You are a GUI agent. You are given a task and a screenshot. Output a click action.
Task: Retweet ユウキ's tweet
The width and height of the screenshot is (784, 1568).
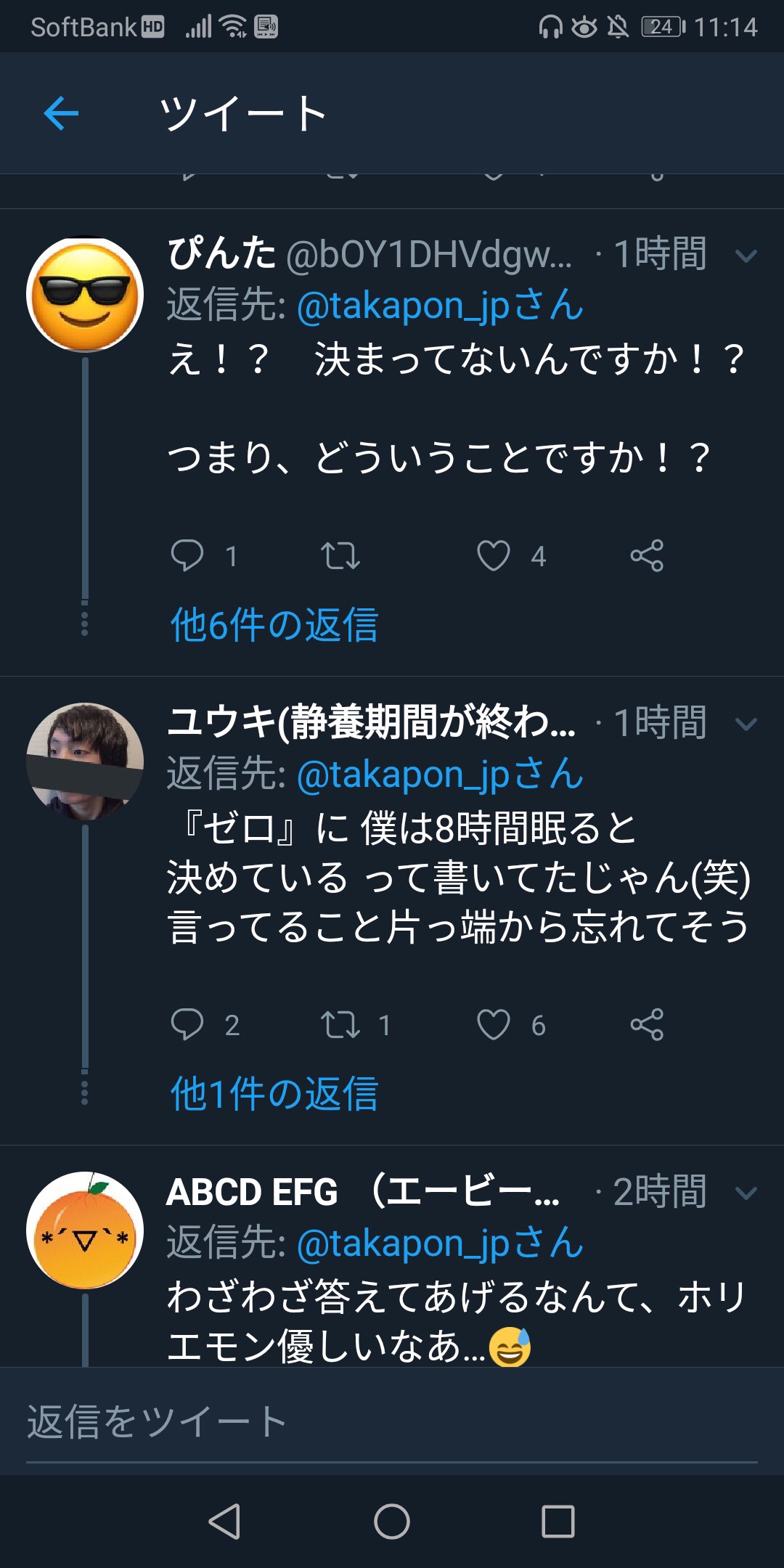pyautogui.click(x=340, y=1025)
